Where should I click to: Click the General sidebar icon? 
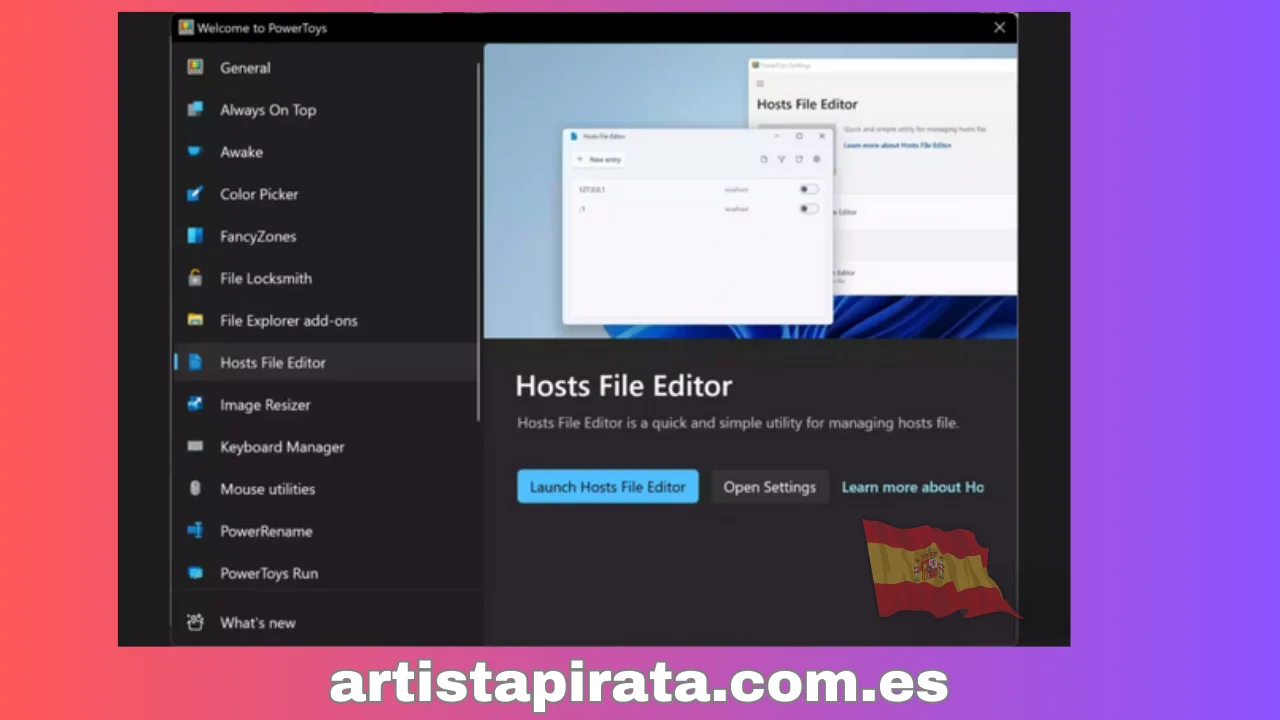[x=195, y=68]
